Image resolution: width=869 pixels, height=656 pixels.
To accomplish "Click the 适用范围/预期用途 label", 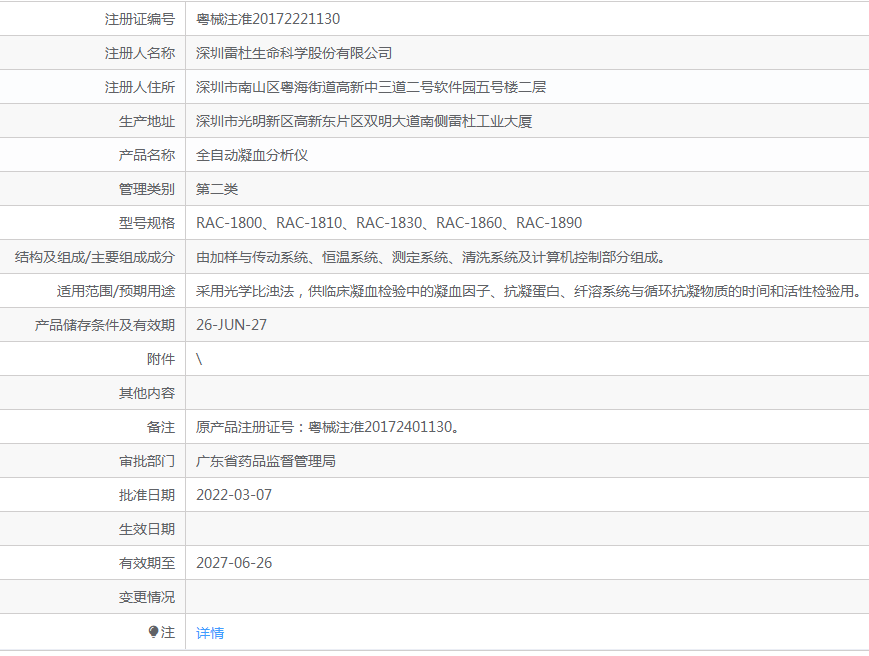I will (116, 291).
